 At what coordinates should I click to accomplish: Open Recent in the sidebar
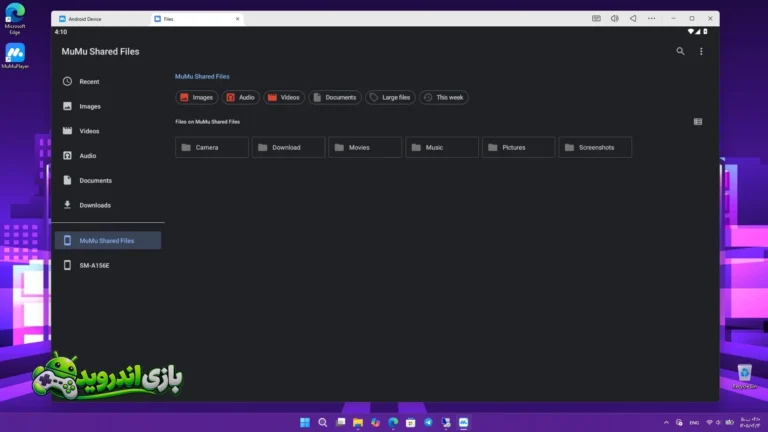[108, 81]
